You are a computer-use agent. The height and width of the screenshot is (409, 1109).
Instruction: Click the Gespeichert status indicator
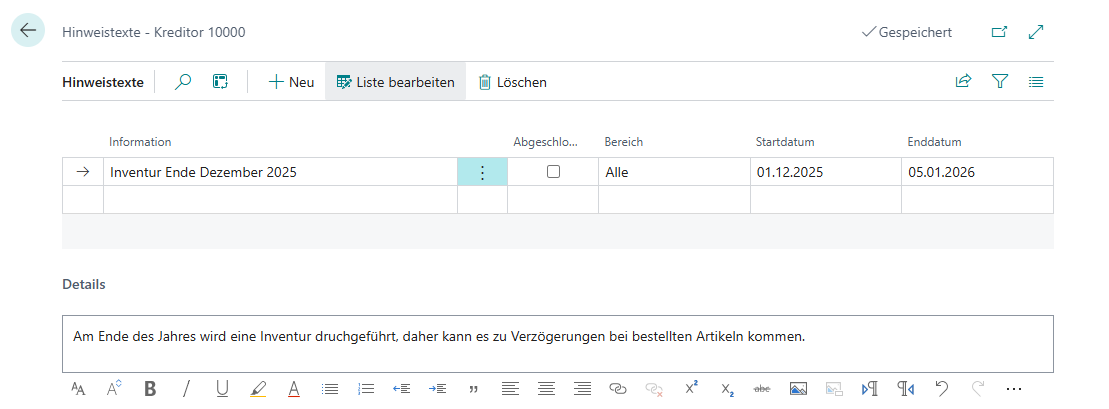pyautogui.click(x=907, y=33)
